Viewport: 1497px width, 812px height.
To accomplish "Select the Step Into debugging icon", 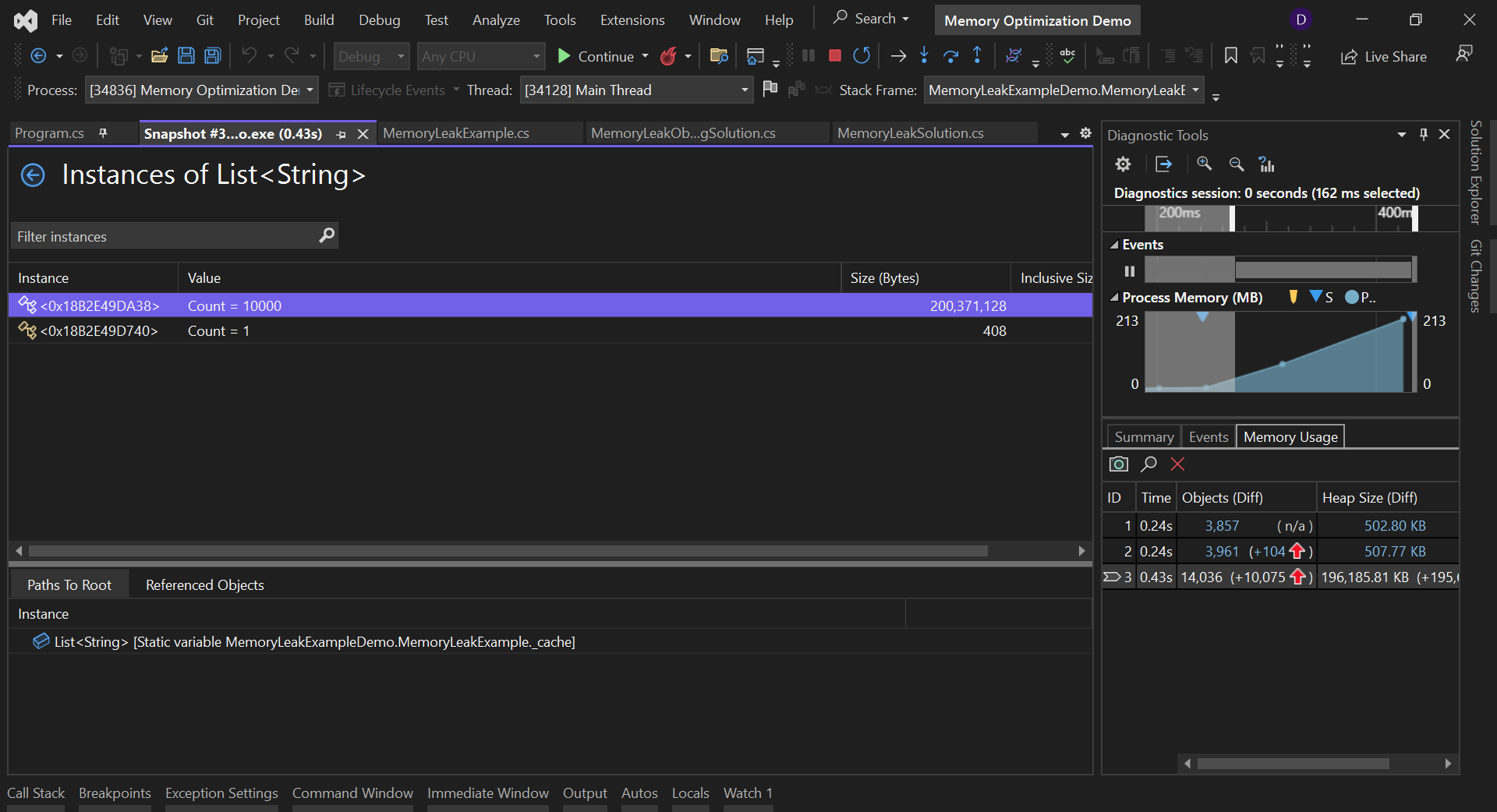I will pos(924,55).
